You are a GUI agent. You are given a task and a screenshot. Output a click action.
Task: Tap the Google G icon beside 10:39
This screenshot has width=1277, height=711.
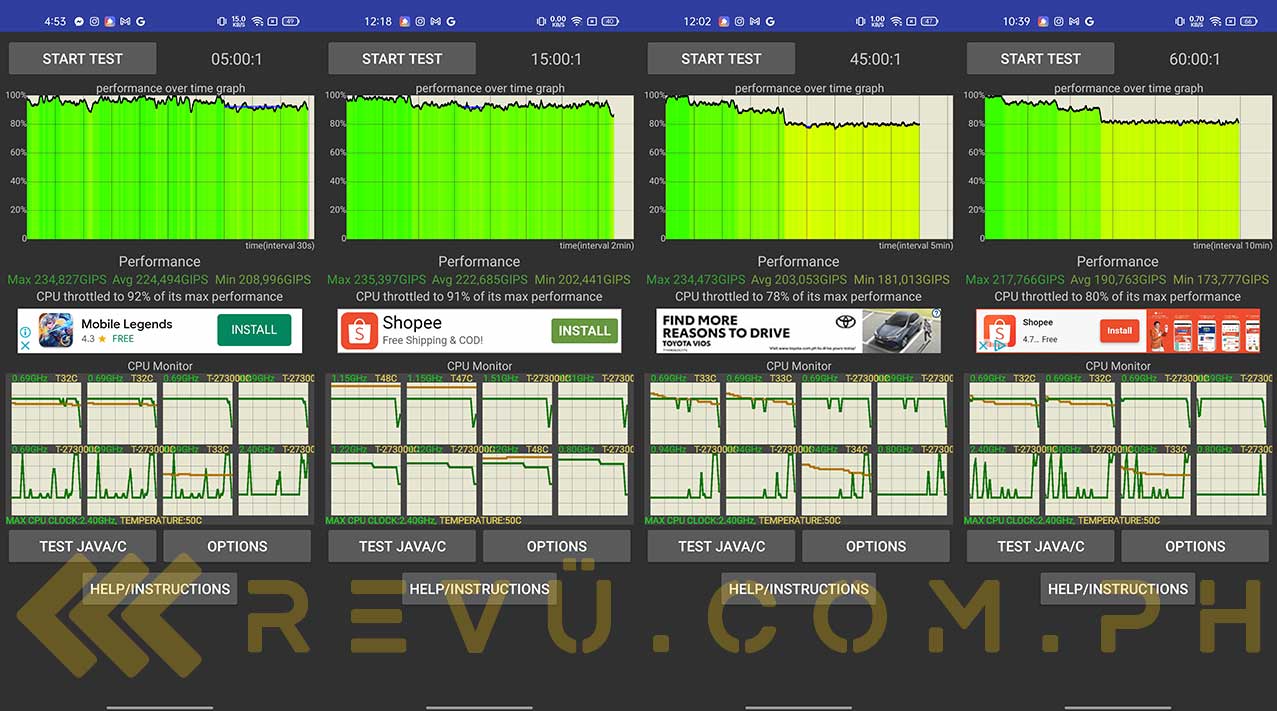pos(1091,21)
